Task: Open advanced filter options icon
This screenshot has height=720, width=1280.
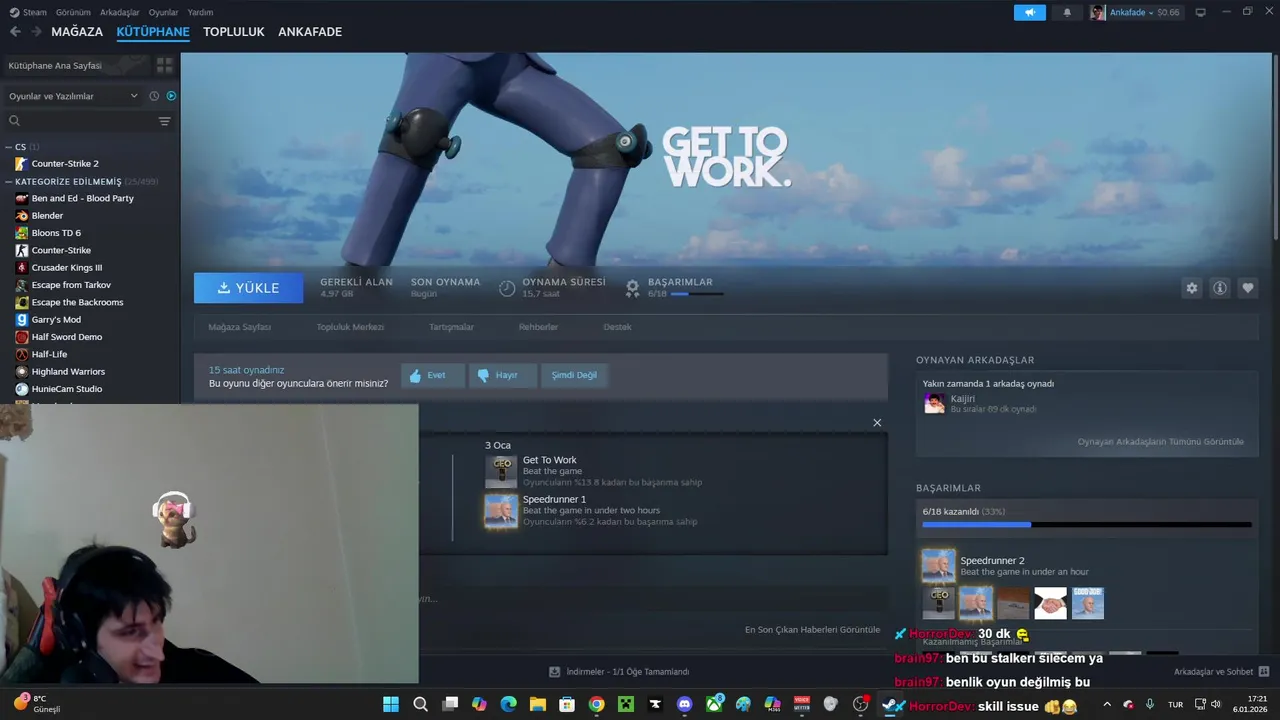Action: (x=165, y=121)
